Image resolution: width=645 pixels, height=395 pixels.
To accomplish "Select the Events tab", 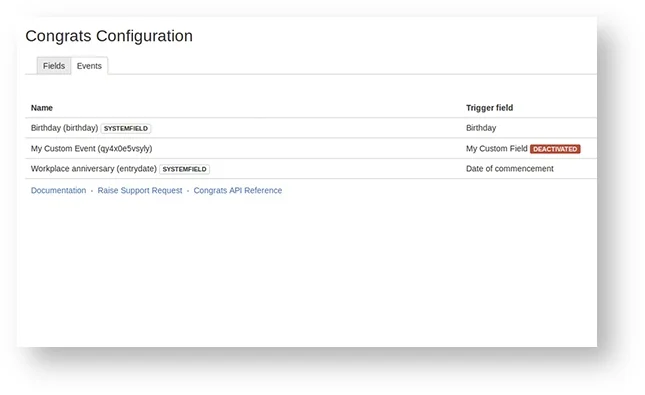I will point(89,66).
